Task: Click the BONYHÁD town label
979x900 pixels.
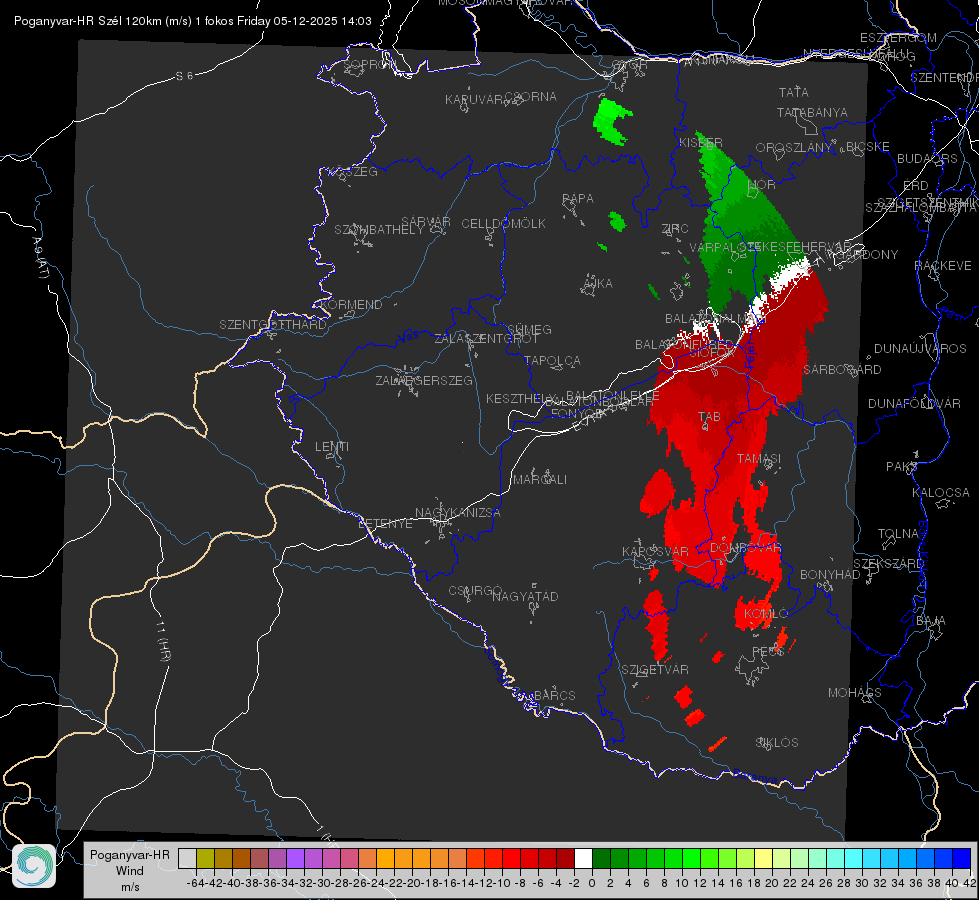Action: (830, 575)
